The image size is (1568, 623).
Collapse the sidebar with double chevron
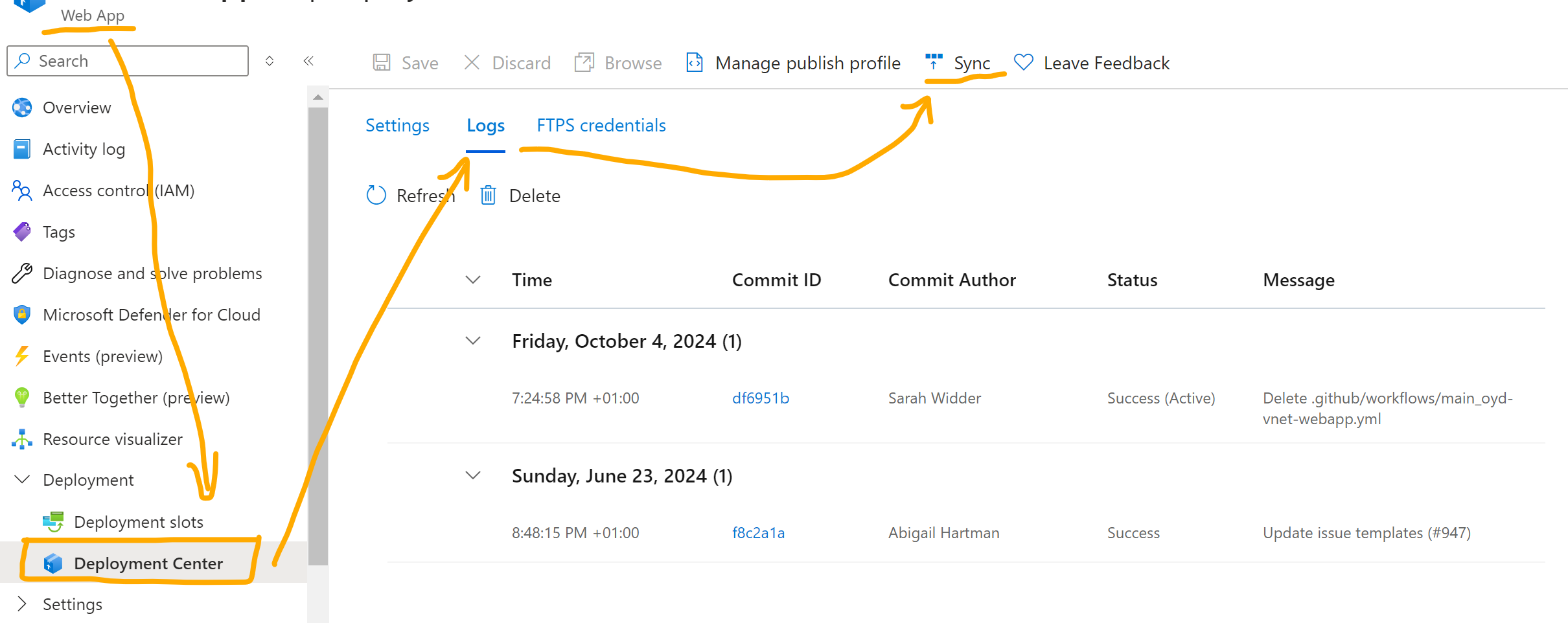point(308,61)
